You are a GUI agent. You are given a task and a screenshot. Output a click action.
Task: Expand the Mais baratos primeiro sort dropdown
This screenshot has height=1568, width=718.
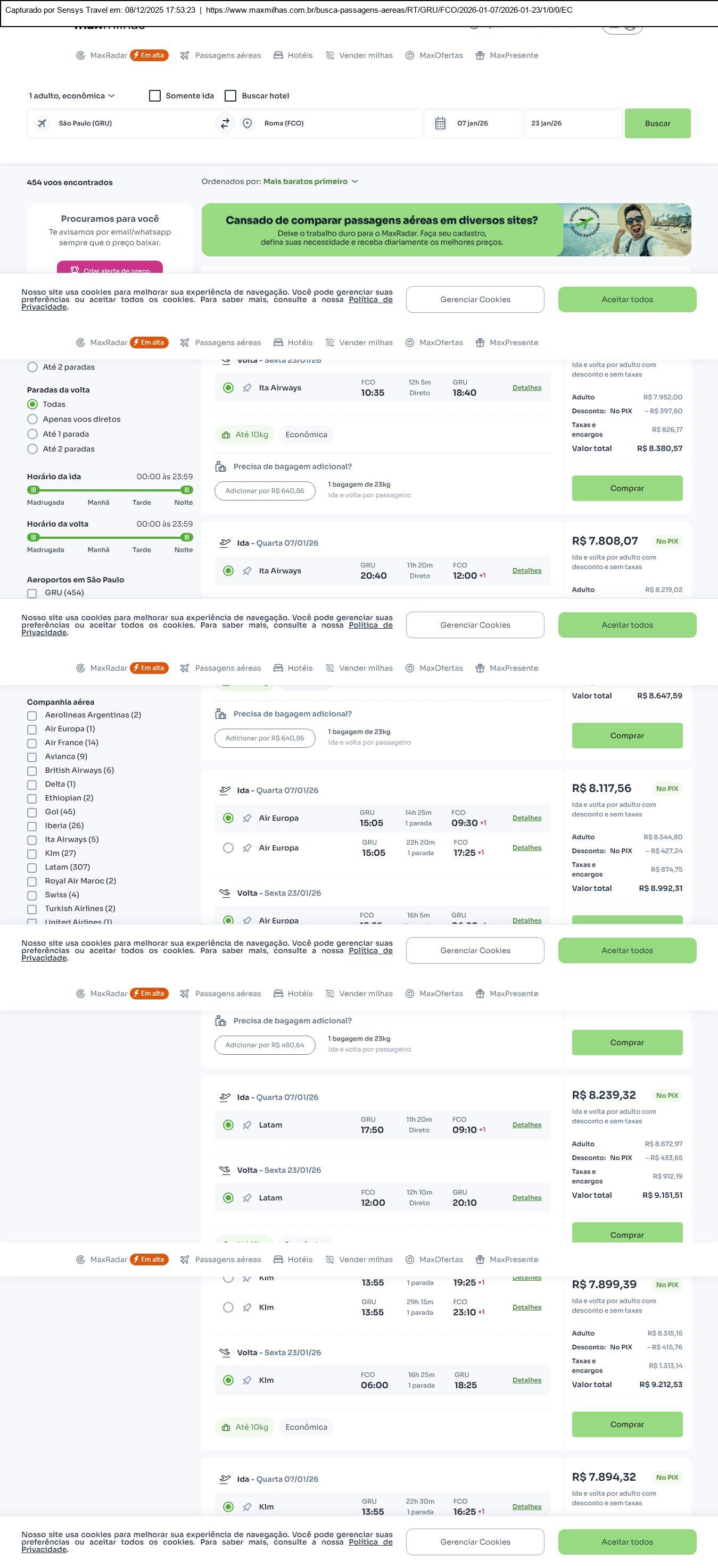(x=311, y=181)
